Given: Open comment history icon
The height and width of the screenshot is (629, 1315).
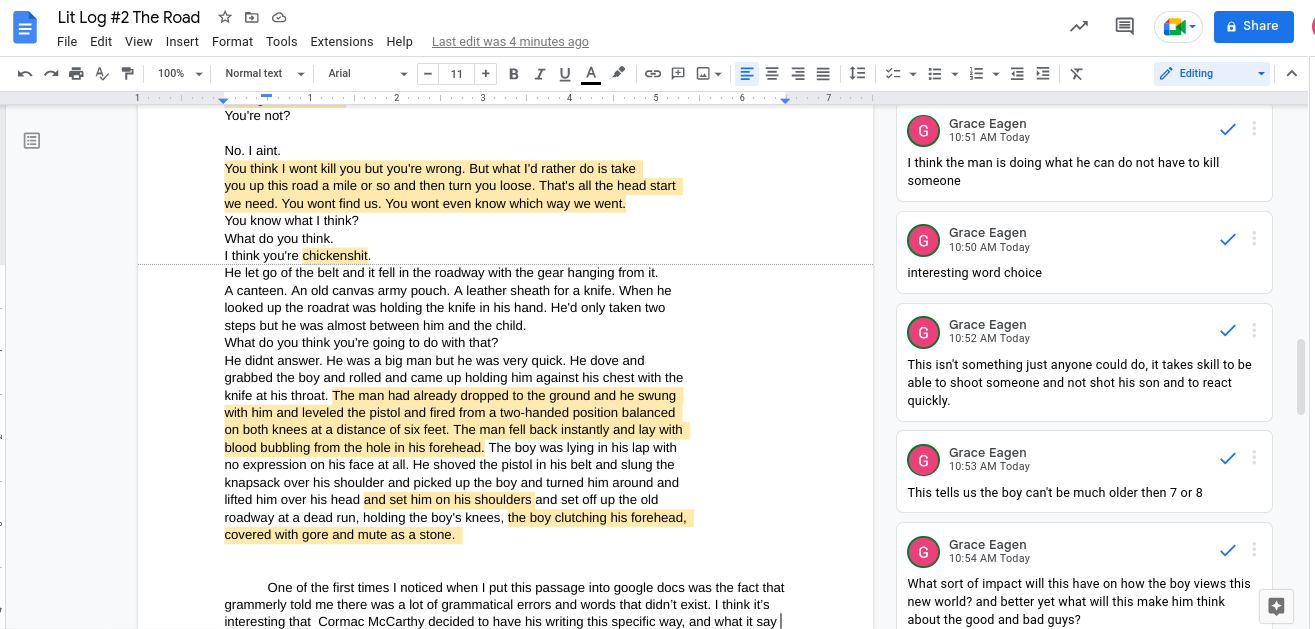Looking at the screenshot, I should (1124, 27).
